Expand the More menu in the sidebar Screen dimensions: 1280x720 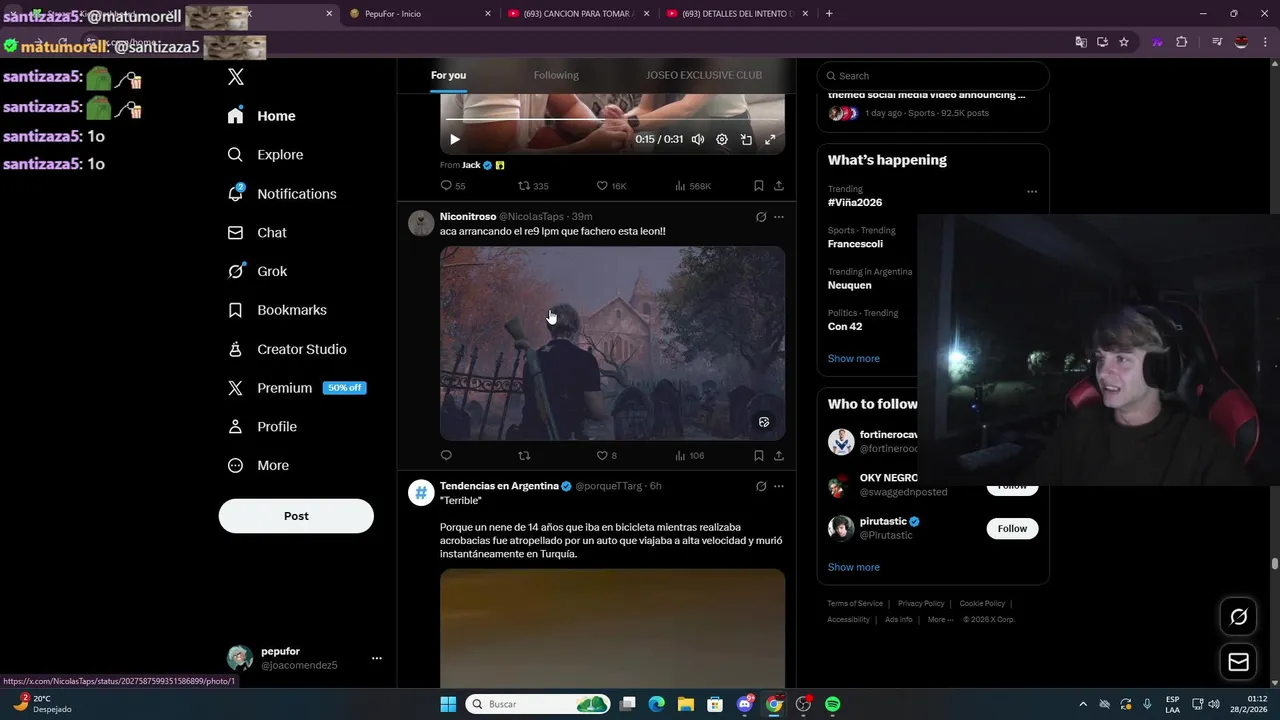258,466
